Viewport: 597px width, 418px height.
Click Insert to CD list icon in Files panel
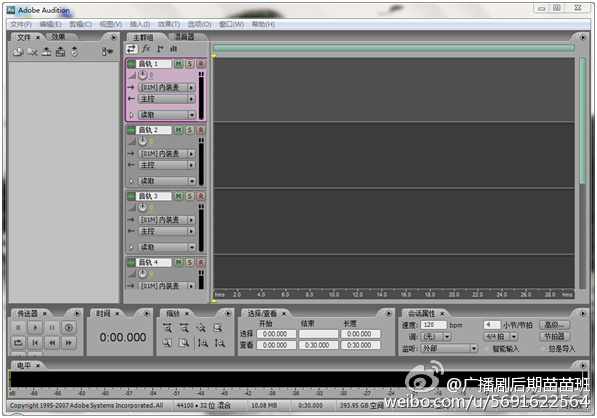click(x=75, y=52)
